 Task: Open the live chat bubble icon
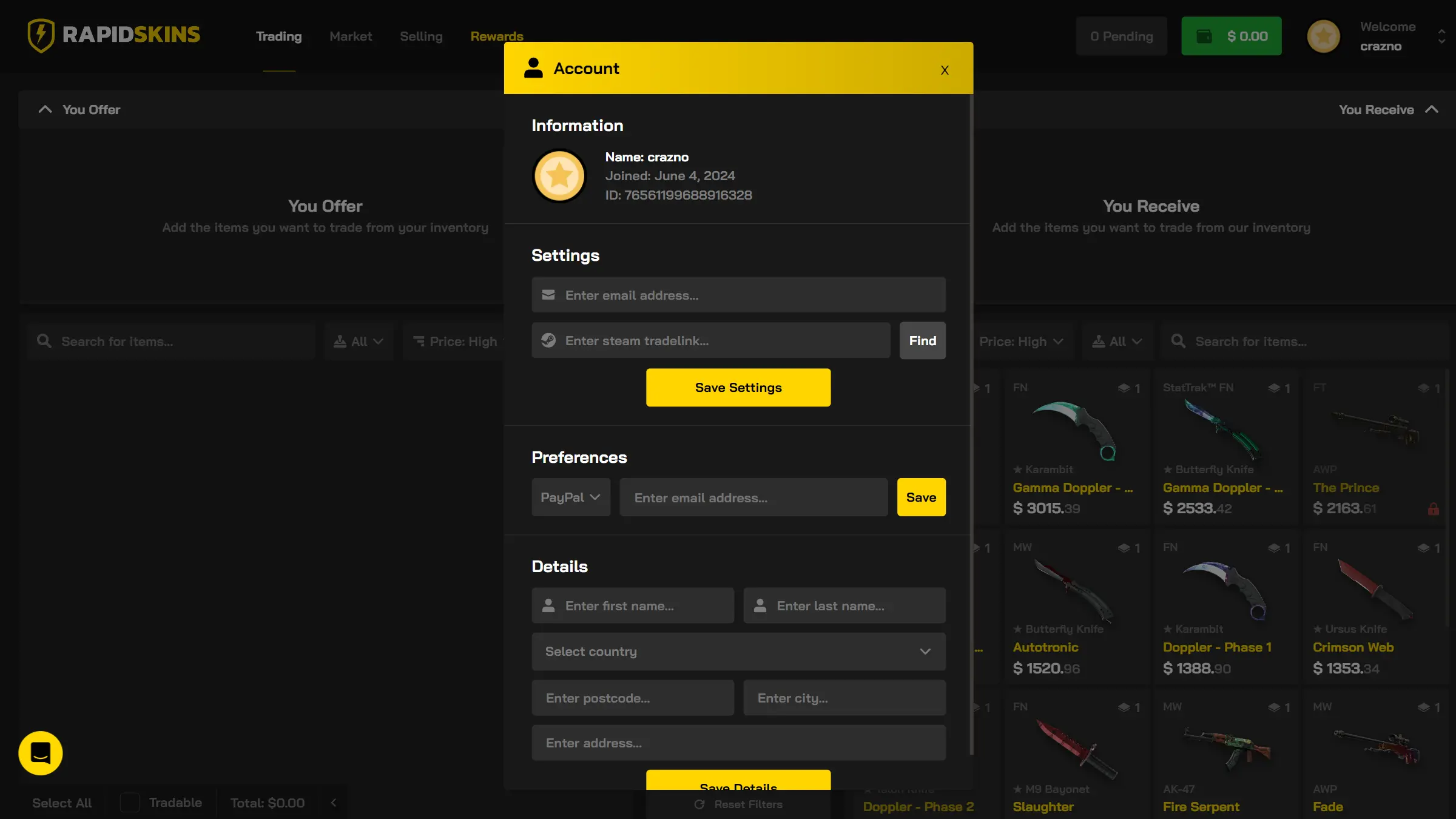41,753
